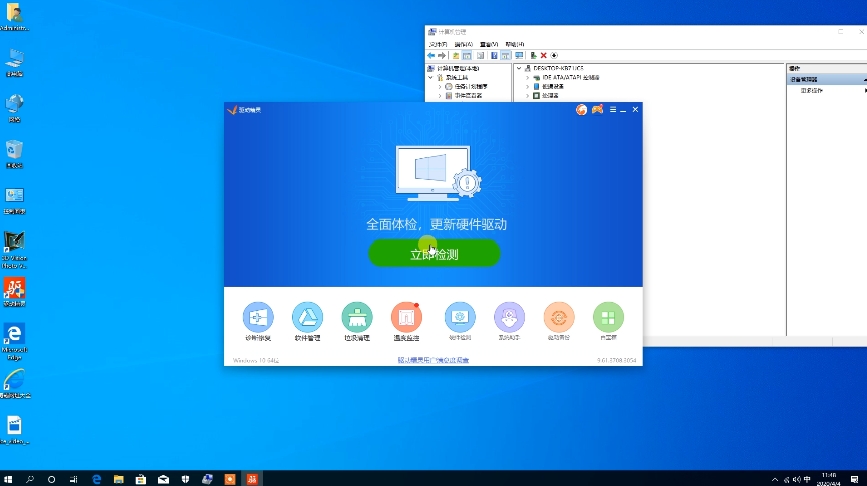
Task: Select the 驱动精灵 desktop shortcut
Action: 14,292
